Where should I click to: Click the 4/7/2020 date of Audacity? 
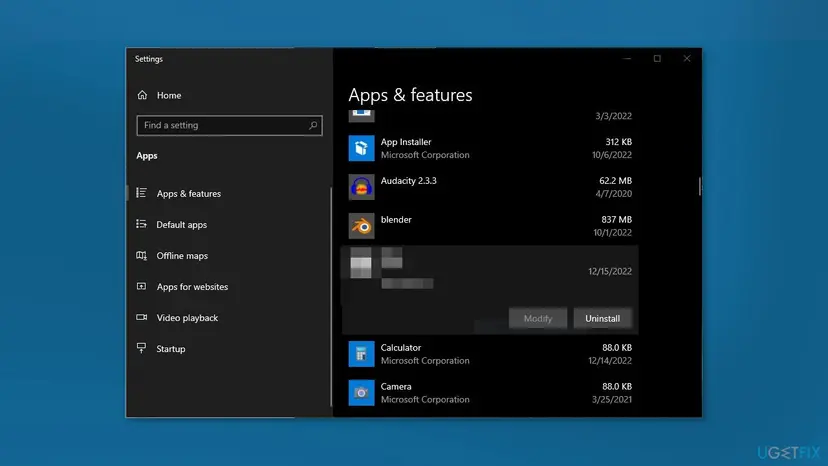pyautogui.click(x=614, y=193)
